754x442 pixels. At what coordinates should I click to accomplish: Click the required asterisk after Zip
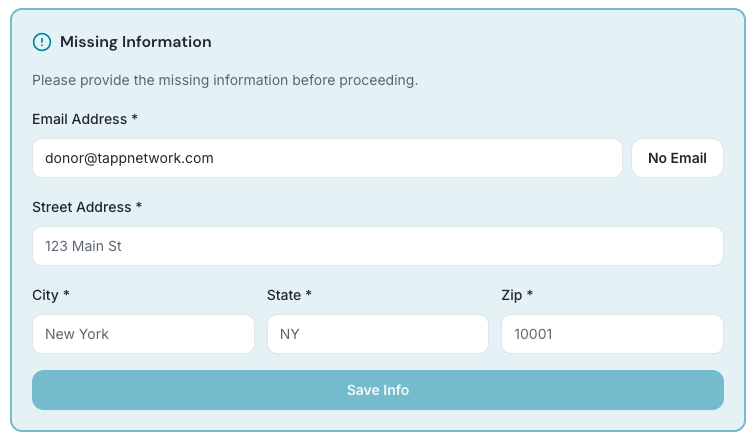tap(530, 295)
